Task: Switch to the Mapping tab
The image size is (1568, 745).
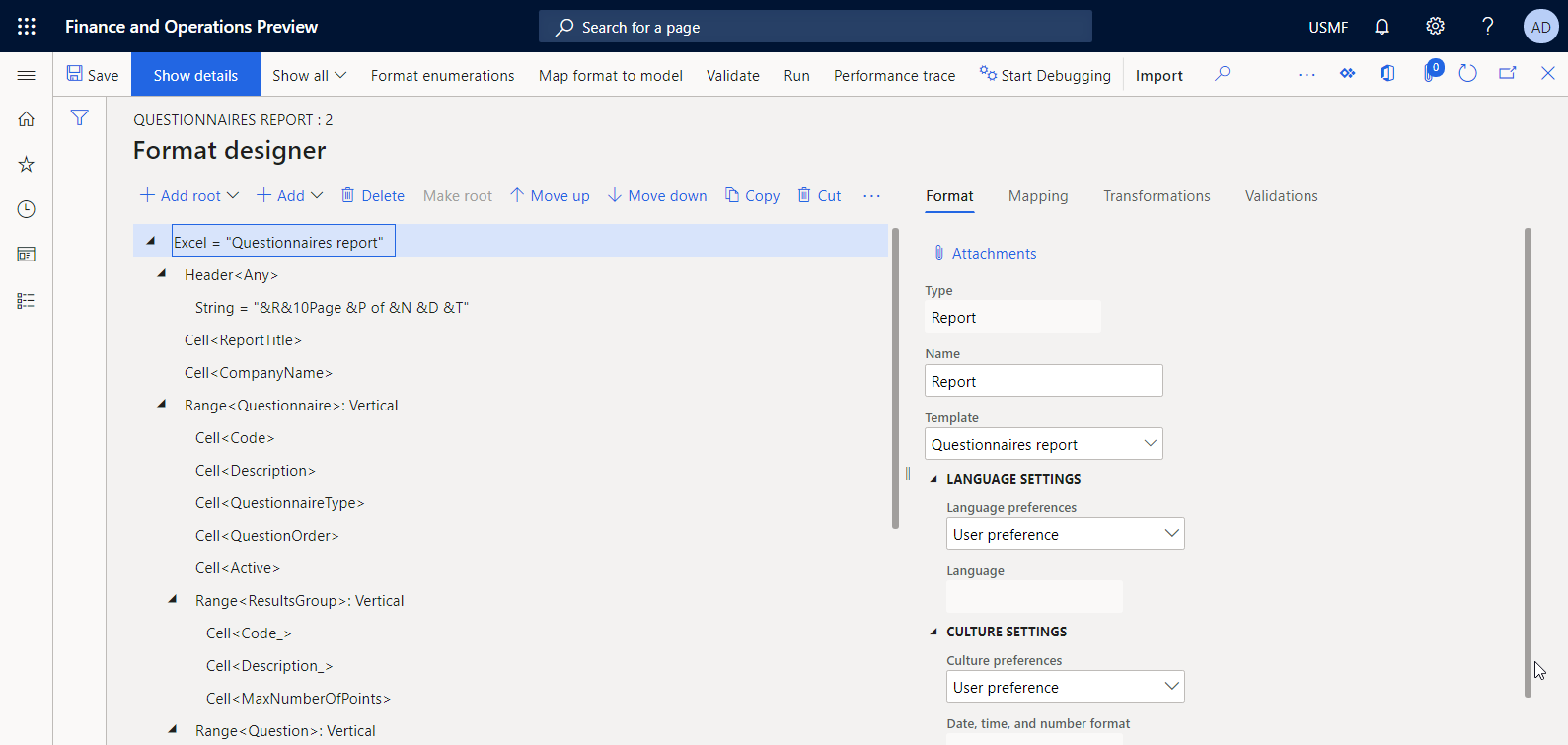Action: [x=1037, y=196]
